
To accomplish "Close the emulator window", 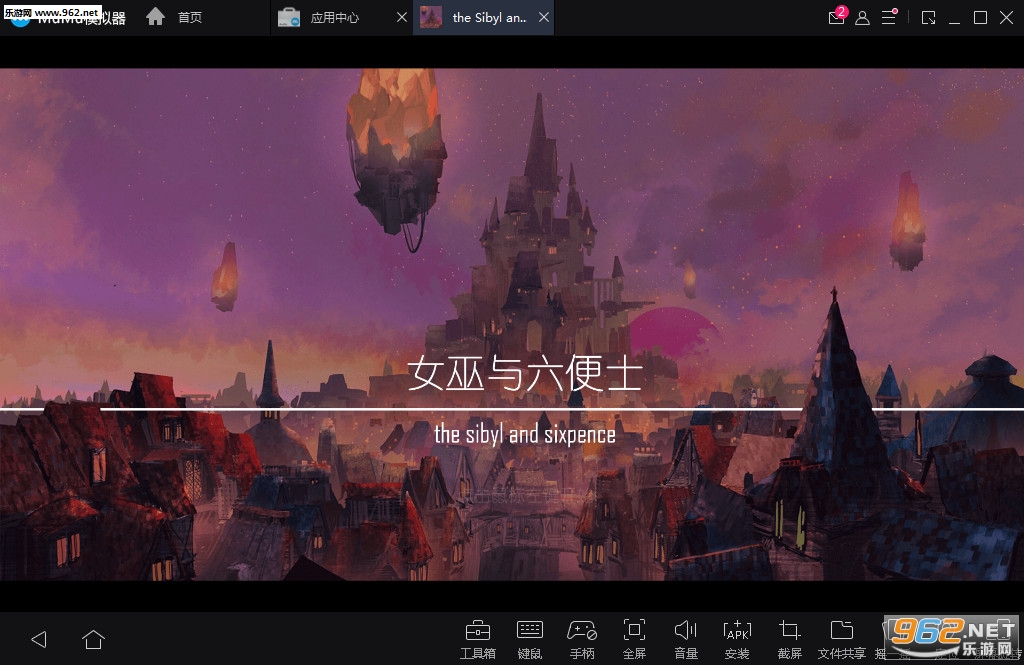I will point(1006,18).
